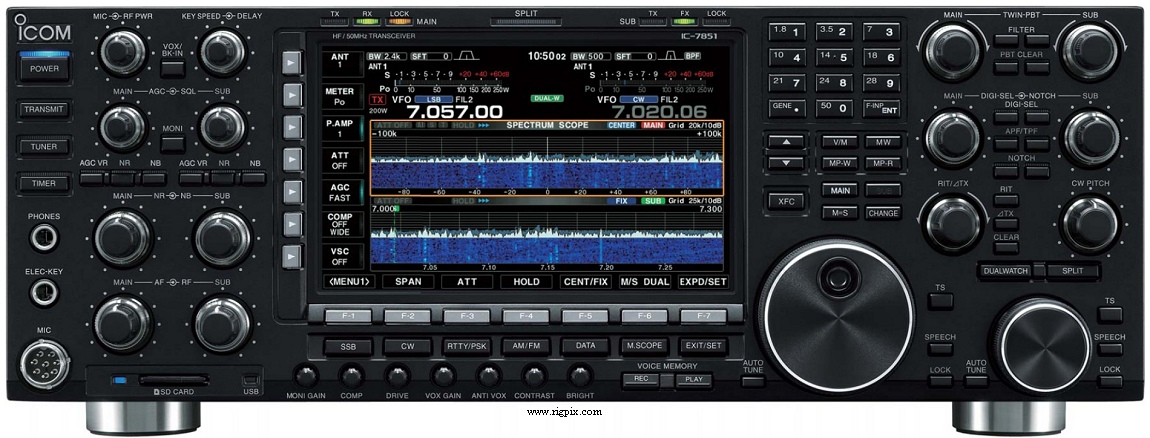Viewport: 1150px width, 438px height.
Task: Tap keypad key 1 for 1.8 MHz
Action: pos(787,32)
